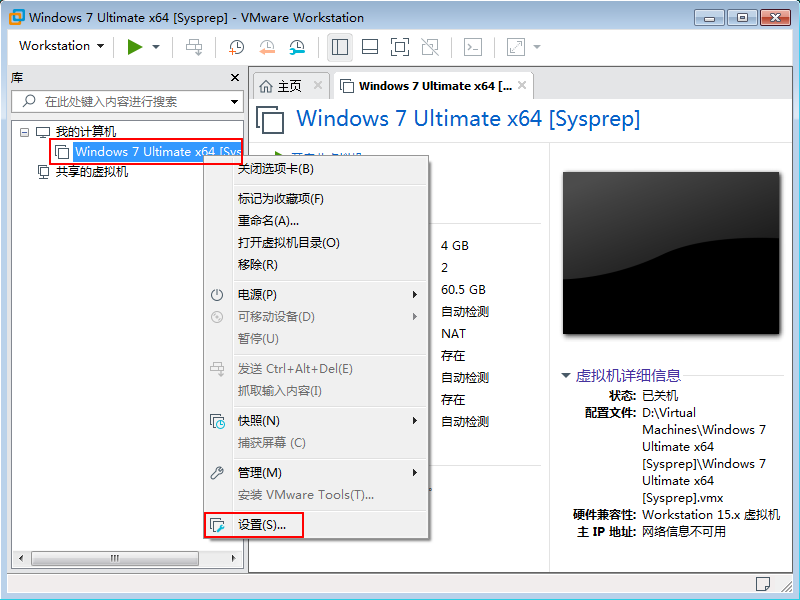Image resolution: width=800 pixels, height=600 pixels.
Task: Enter full screen mode from toolbar
Action: [399, 47]
